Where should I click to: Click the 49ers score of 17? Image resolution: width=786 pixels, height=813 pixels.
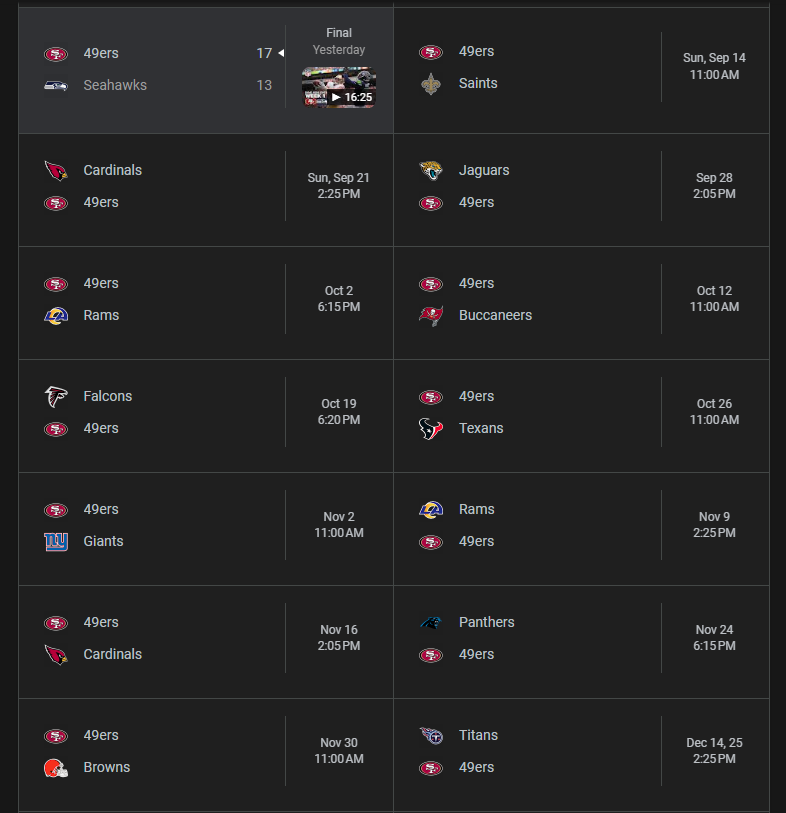point(264,53)
